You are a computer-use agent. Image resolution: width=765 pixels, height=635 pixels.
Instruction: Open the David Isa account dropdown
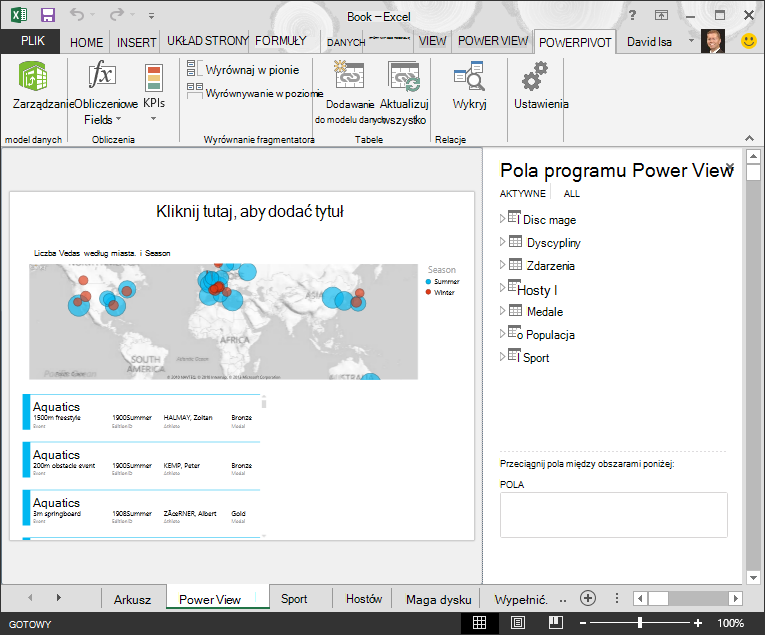point(691,41)
